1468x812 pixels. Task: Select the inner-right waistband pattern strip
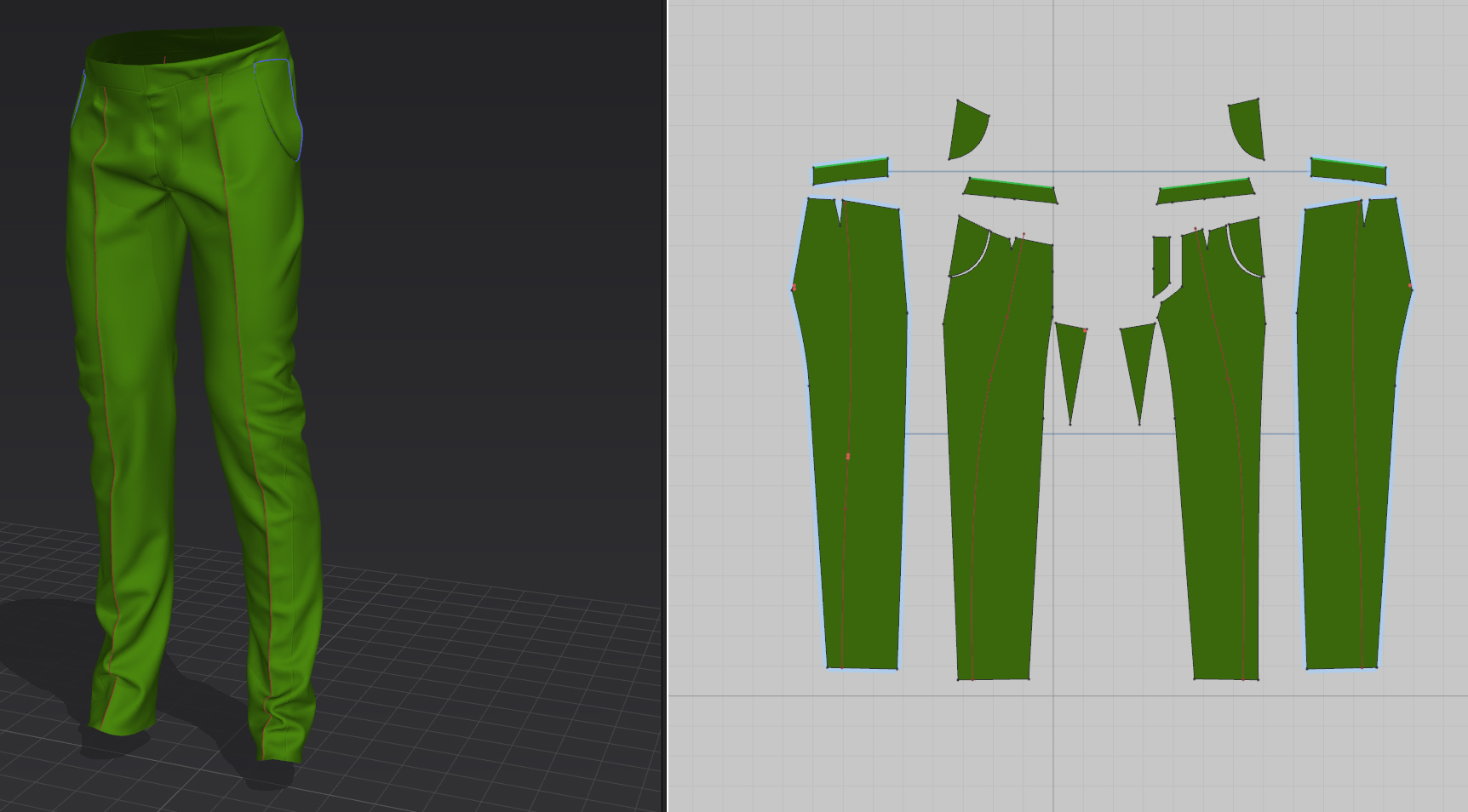[x=1206, y=191]
